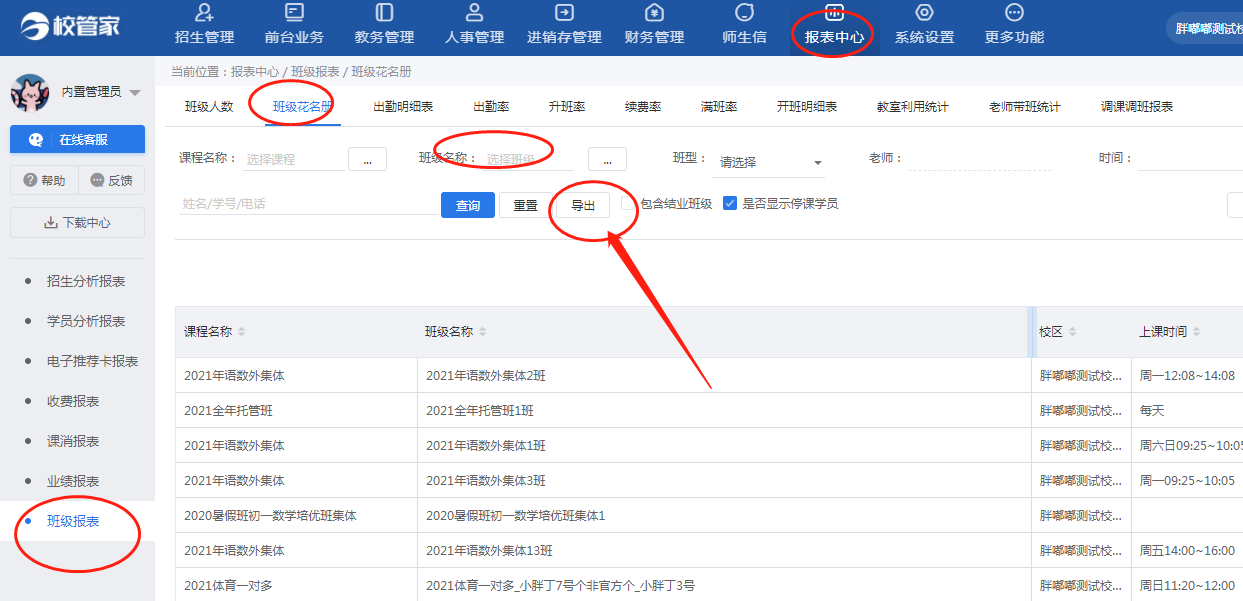The image size is (1243, 601).
Task: Open the 出勤率 tab
Action: pos(491,107)
